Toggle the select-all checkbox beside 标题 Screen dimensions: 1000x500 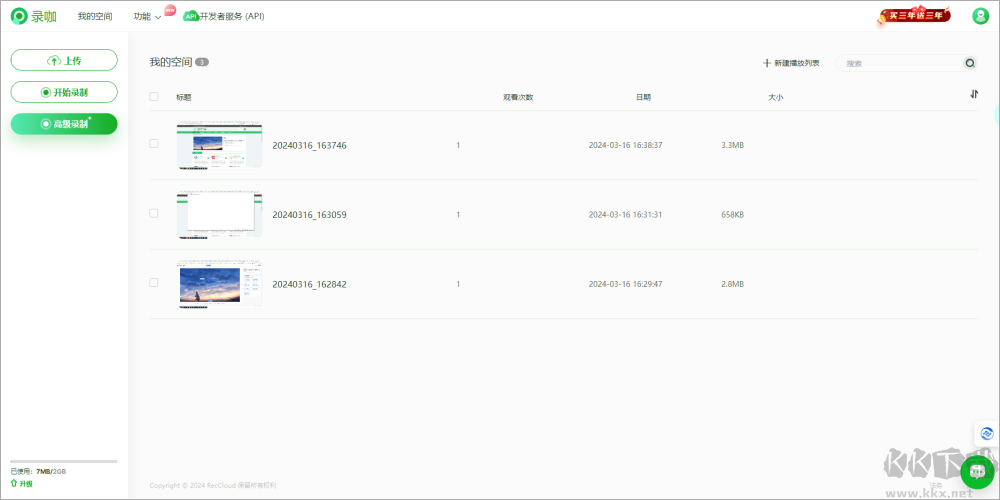coord(154,97)
